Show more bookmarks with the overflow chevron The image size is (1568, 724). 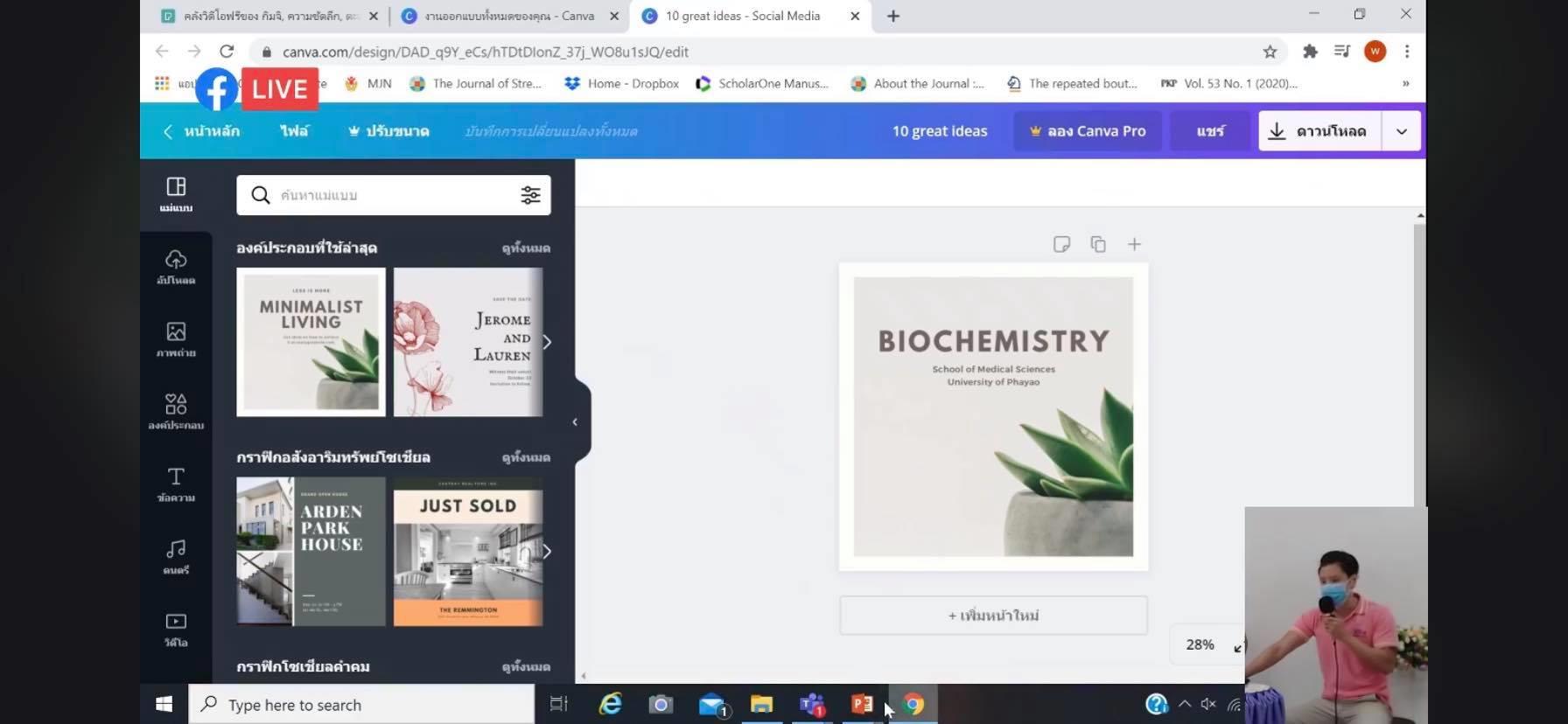point(1405,84)
